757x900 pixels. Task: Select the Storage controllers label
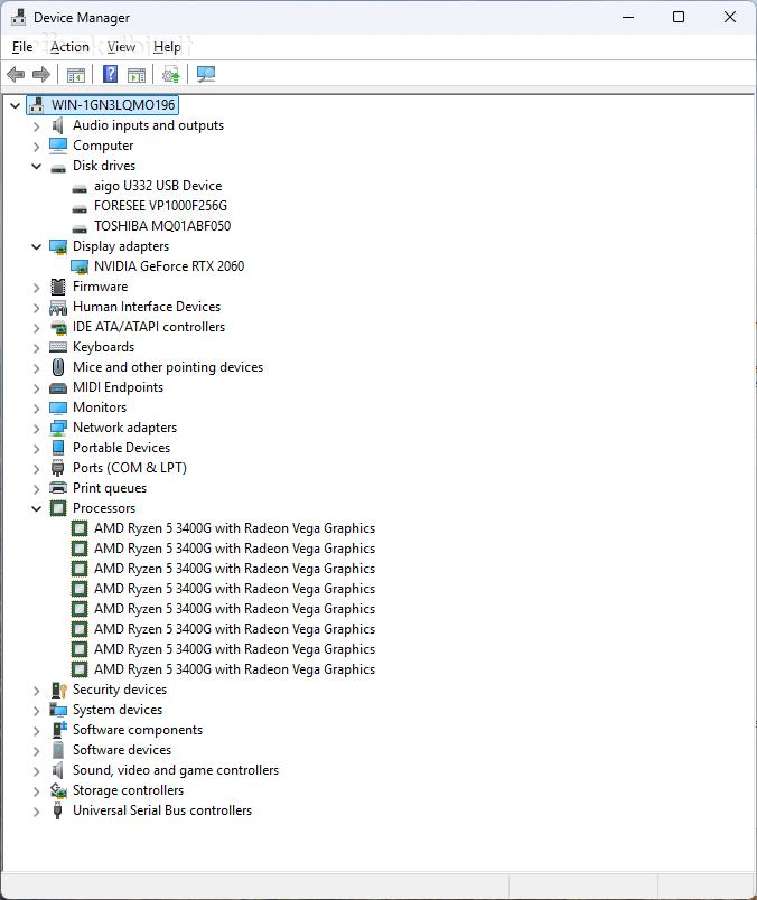click(128, 790)
